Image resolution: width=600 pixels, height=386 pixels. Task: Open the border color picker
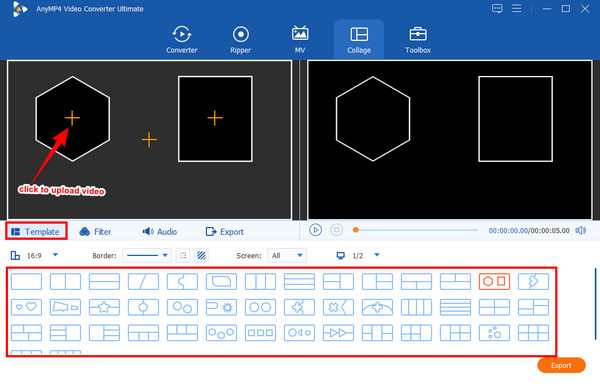[x=183, y=255]
